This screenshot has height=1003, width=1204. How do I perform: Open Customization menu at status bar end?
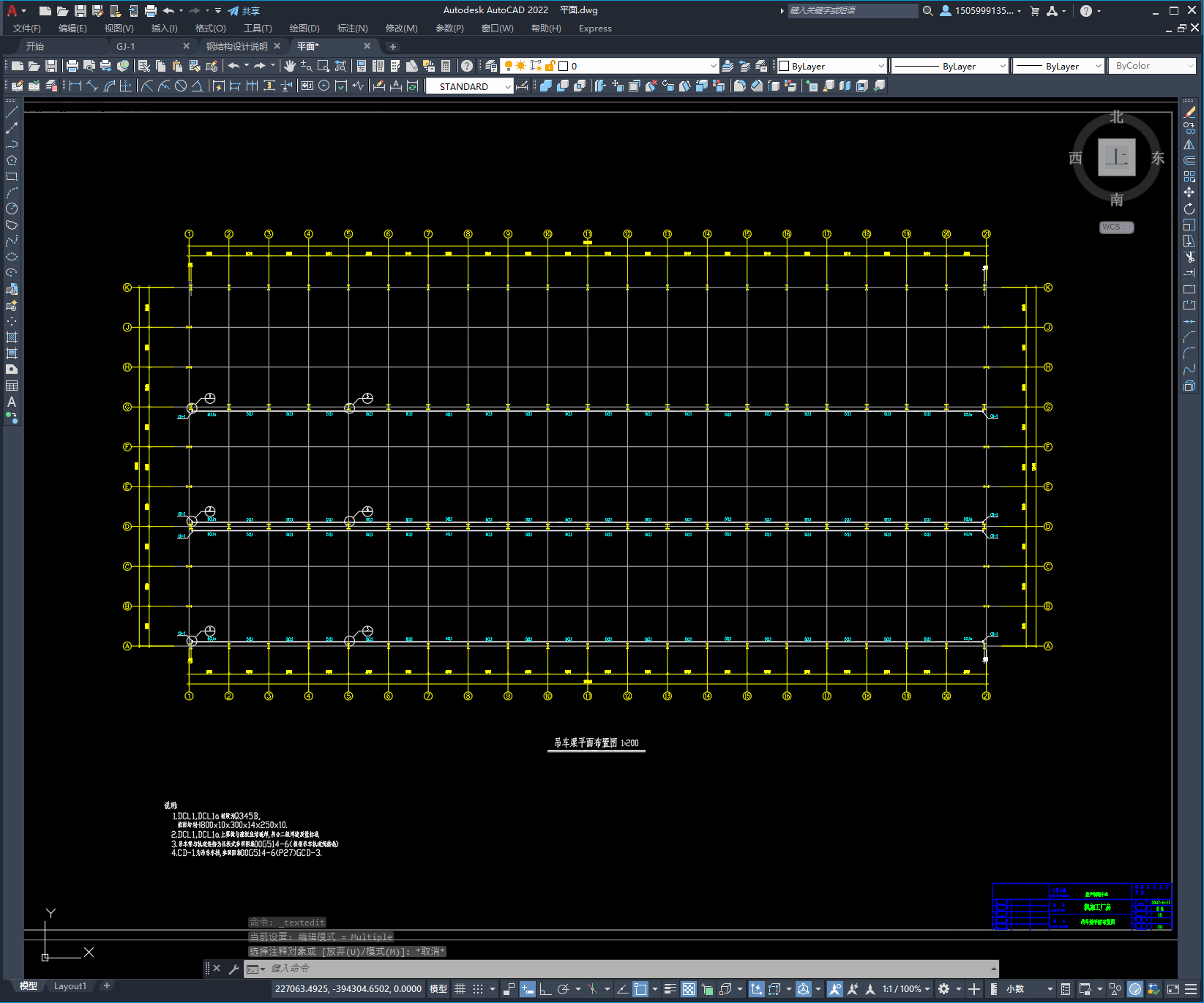pos(1192,989)
